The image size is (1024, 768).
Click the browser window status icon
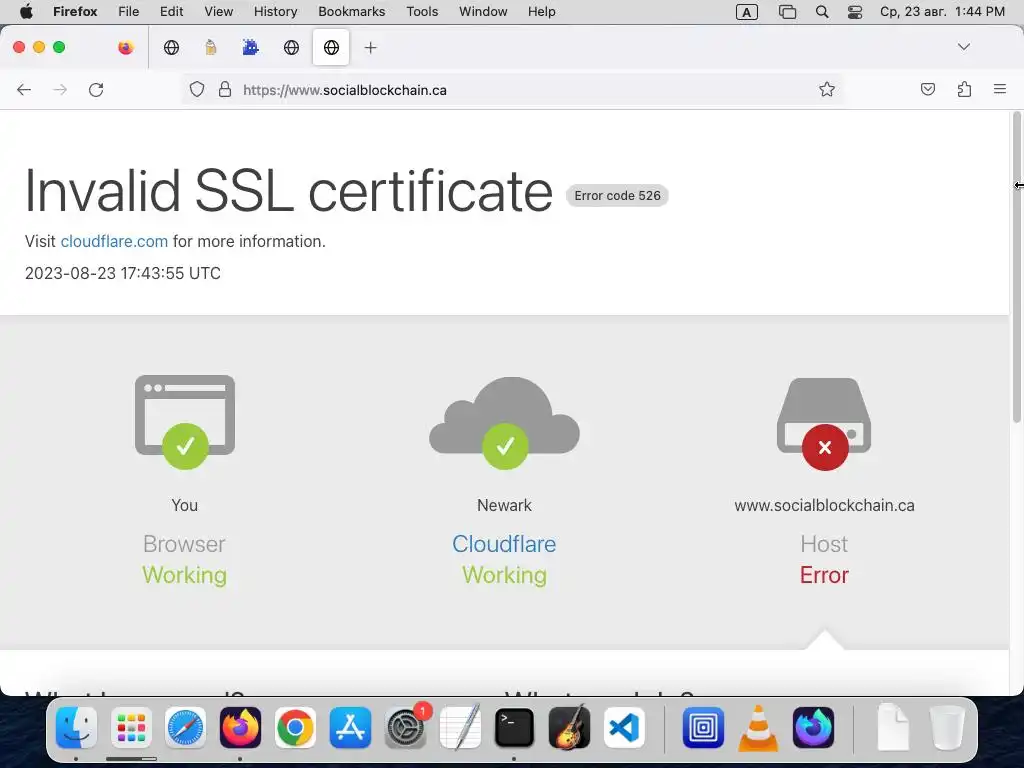[x=185, y=422]
